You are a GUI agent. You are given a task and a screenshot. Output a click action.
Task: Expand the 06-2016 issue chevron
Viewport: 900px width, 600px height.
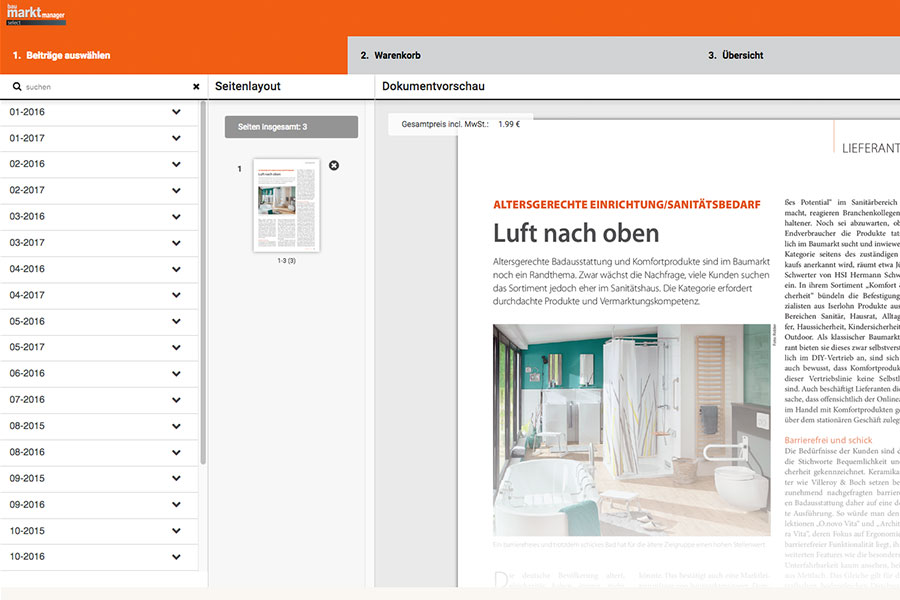point(176,374)
